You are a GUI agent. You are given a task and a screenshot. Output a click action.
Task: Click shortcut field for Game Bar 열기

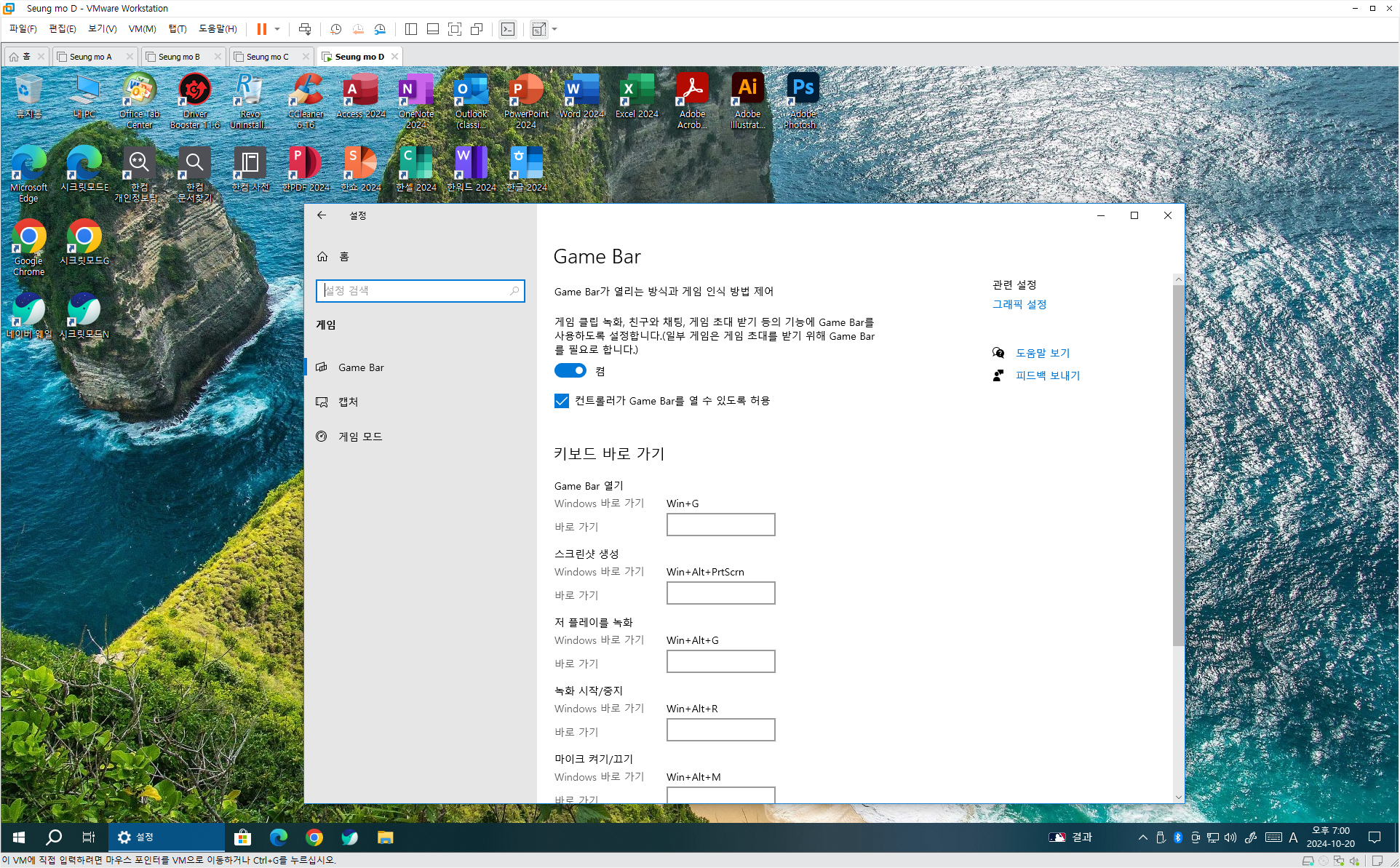point(720,525)
